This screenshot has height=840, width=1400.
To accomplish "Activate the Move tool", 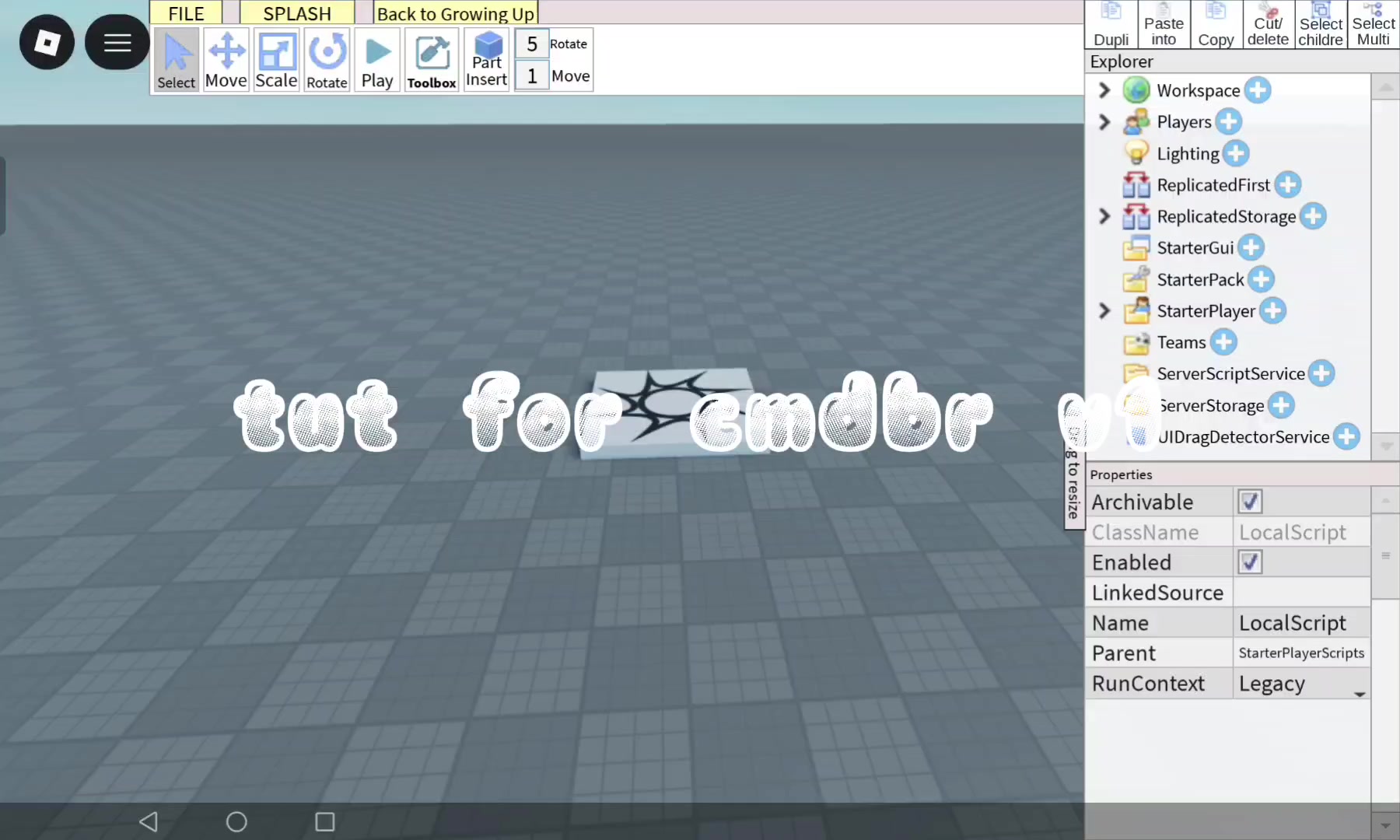I will tap(226, 60).
